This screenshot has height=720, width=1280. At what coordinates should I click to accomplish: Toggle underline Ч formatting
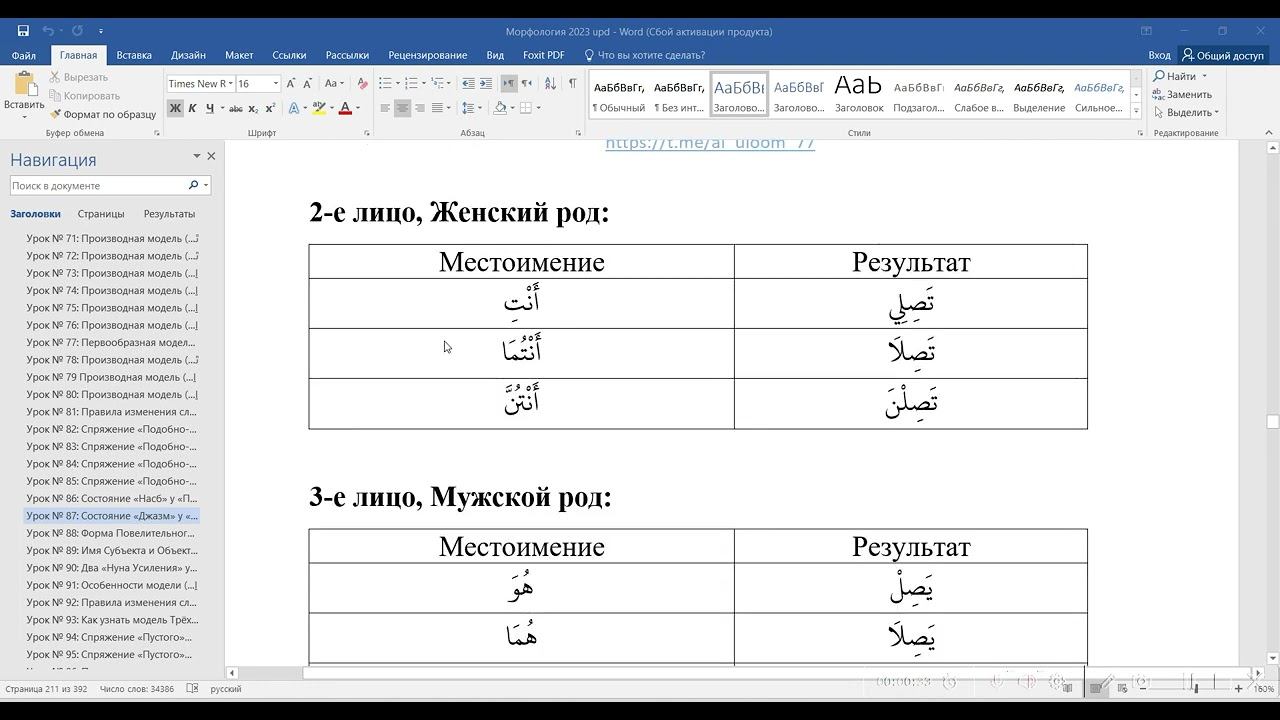(x=209, y=108)
